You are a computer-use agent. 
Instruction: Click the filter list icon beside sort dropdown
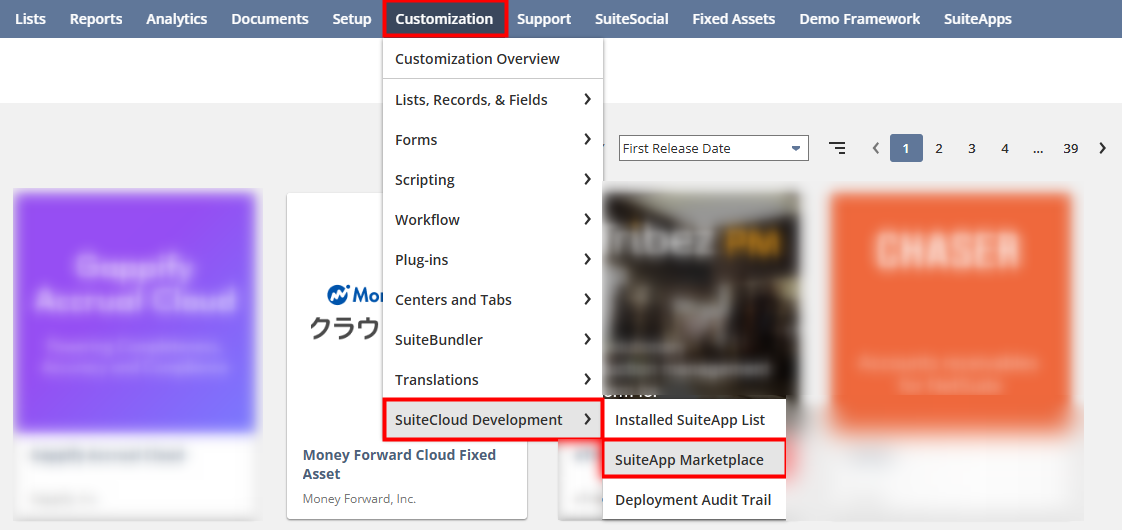pos(837,148)
